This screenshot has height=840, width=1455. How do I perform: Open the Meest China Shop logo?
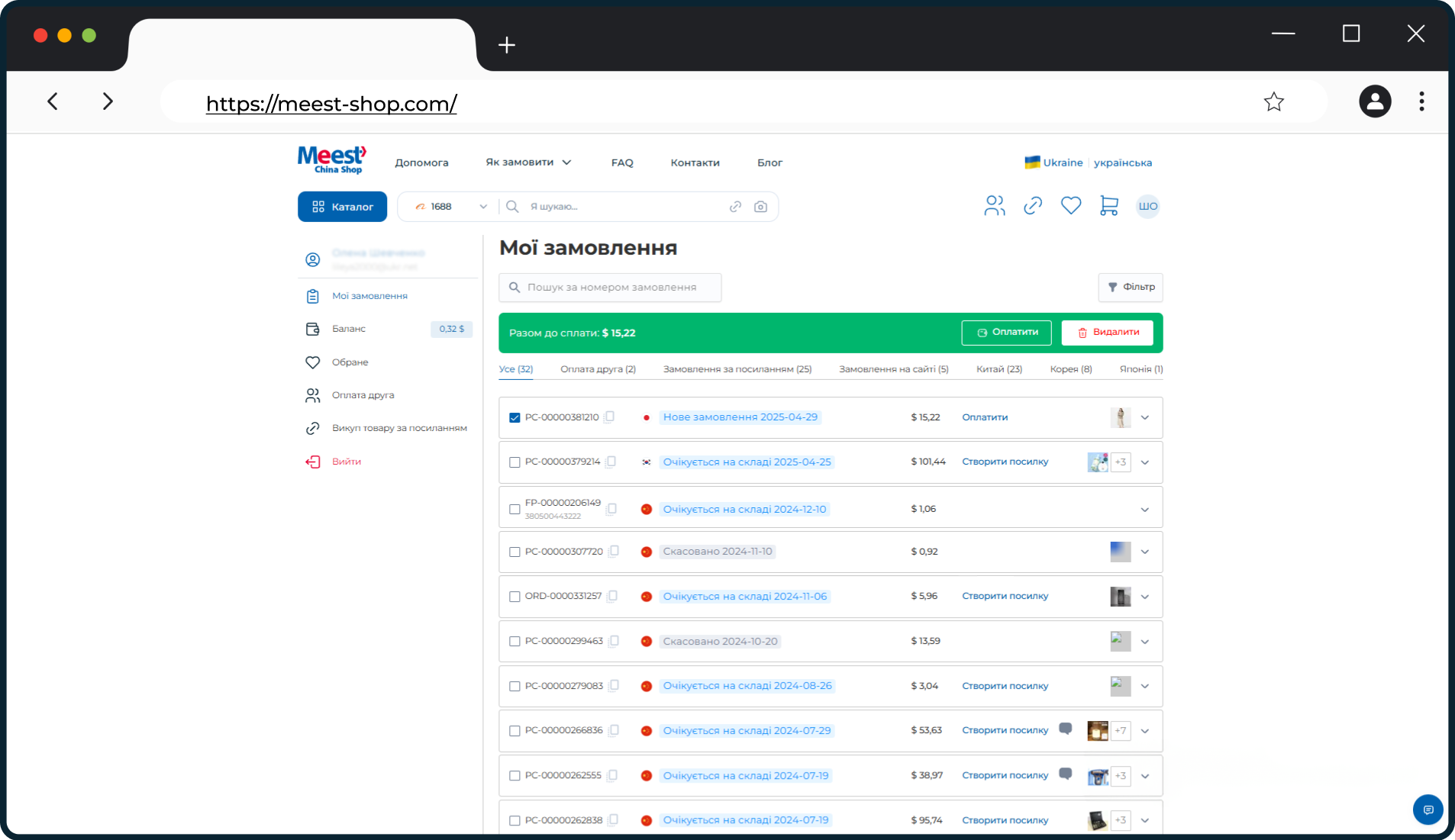tap(332, 160)
